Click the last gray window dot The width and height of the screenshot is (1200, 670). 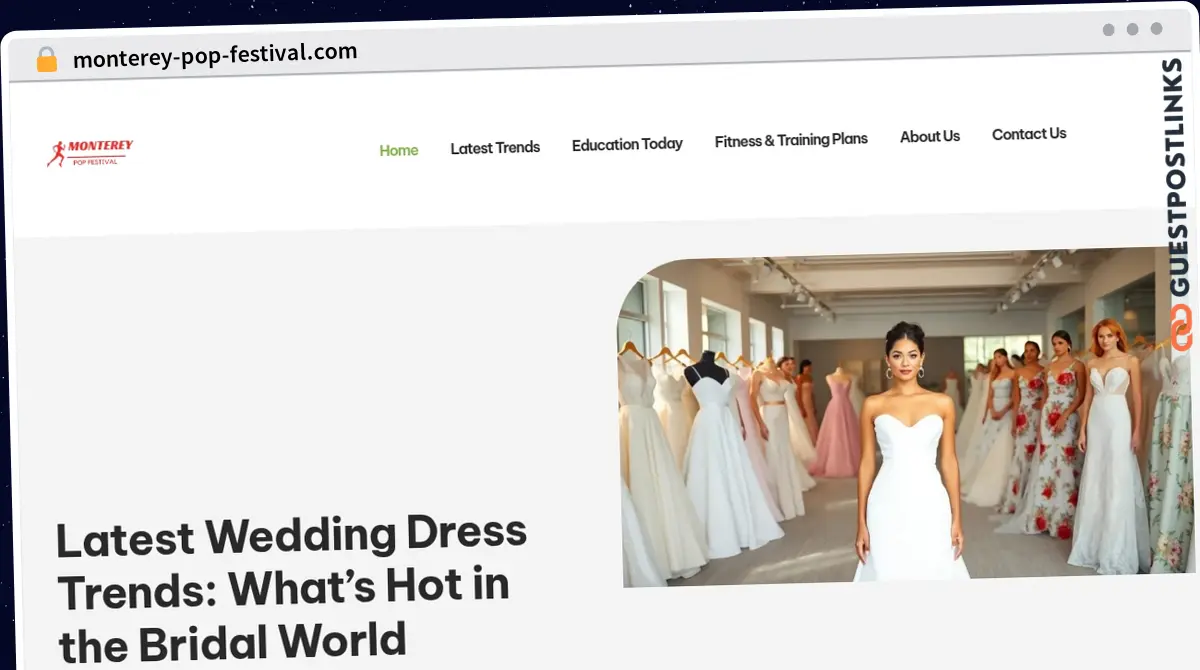click(1156, 29)
